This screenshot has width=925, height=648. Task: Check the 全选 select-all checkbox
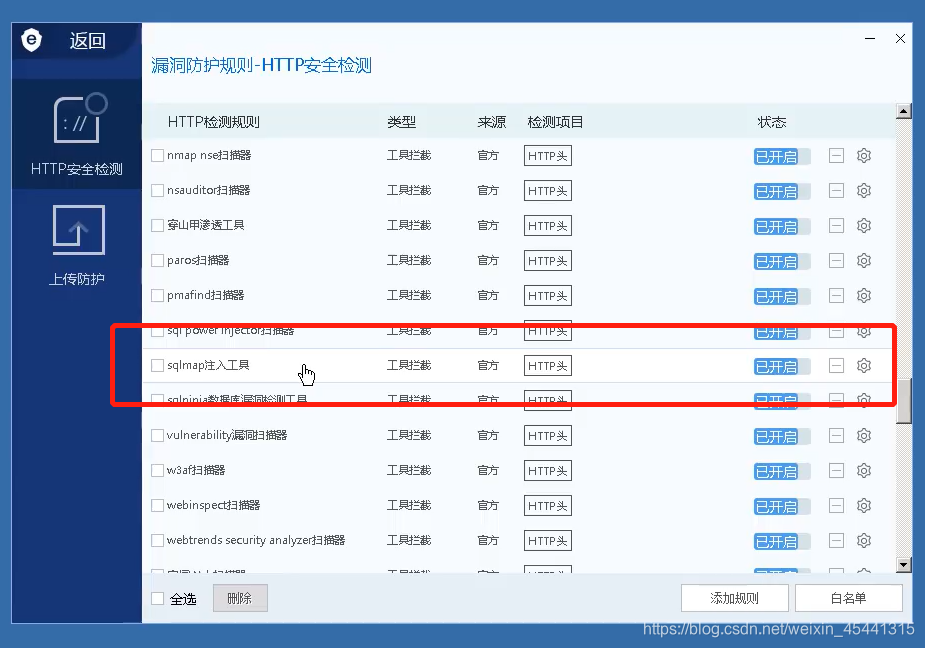tap(157, 596)
